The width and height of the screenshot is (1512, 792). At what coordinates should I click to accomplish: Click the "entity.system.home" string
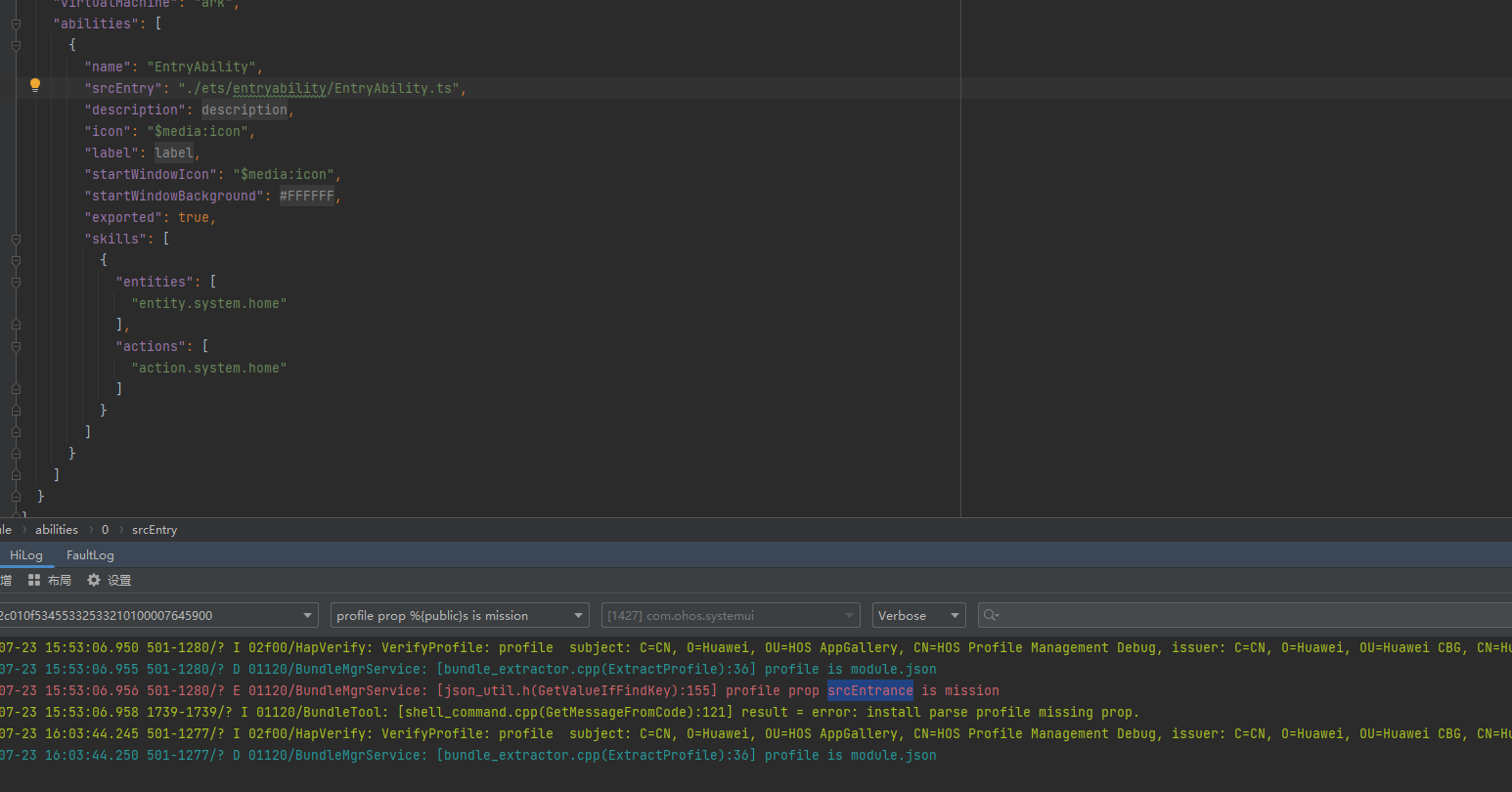(209, 303)
